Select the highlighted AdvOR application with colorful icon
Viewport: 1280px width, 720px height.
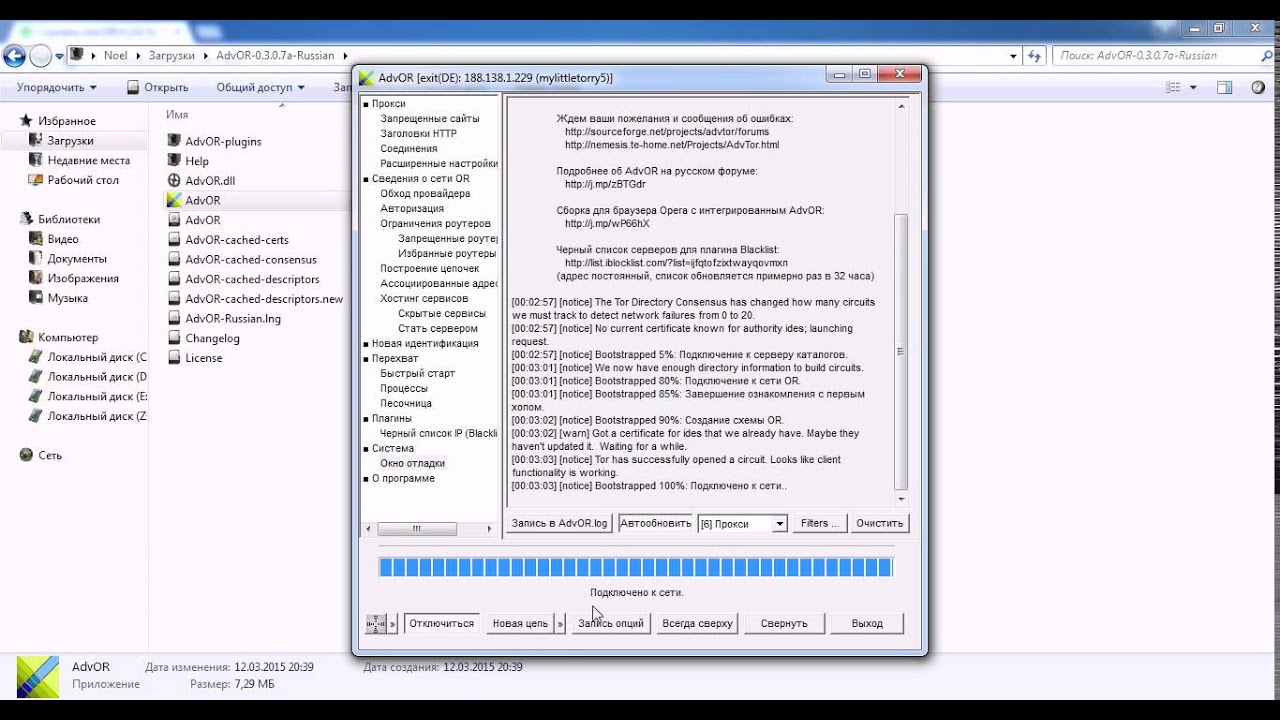pos(174,200)
